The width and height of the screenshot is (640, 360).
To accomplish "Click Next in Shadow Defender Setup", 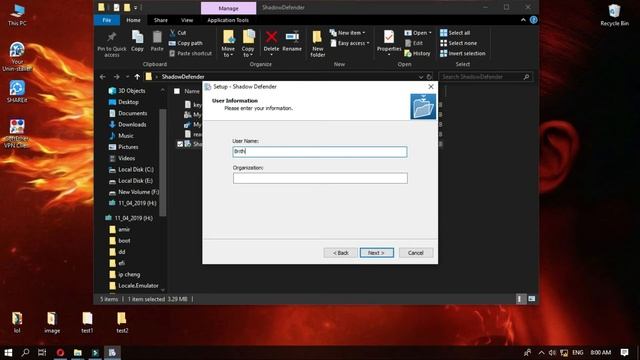I will click(x=377, y=253).
